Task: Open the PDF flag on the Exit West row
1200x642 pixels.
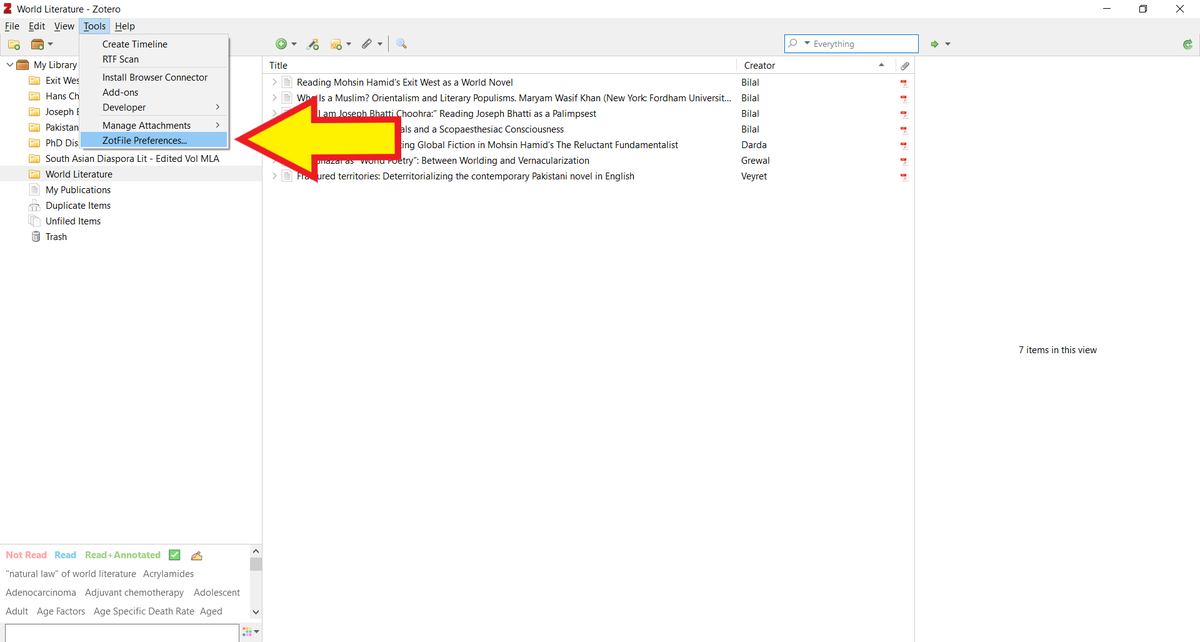Action: click(903, 81)
